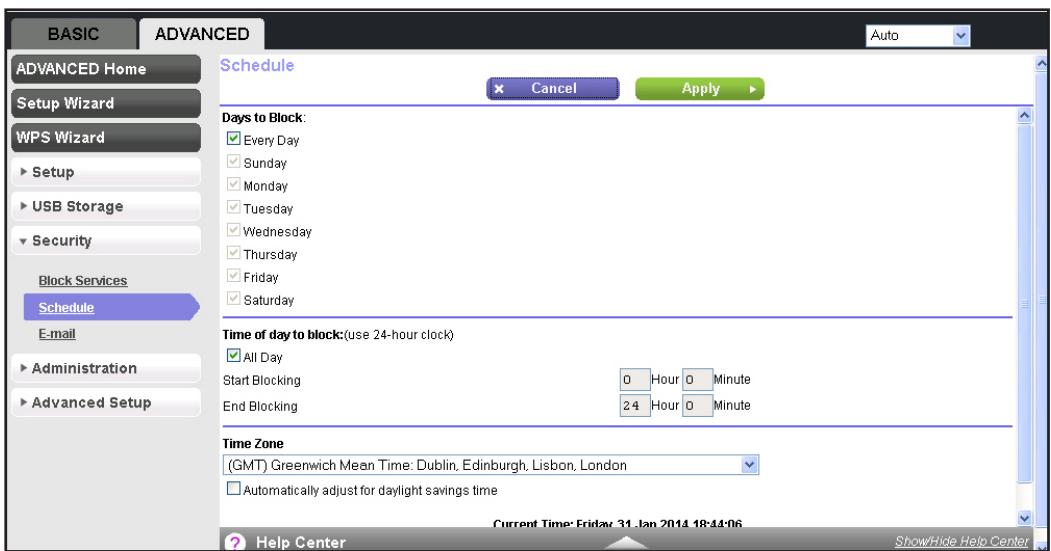Launch the Setup Wizard
The image size is (1051, 551).
[x=106, y=103]
